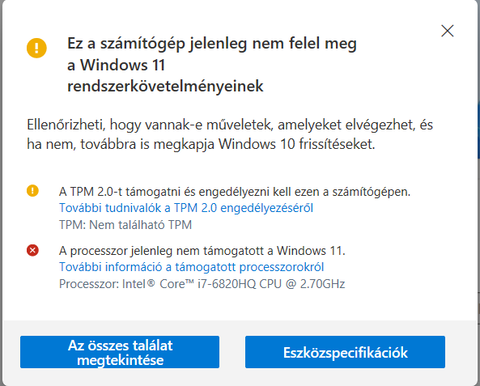Image resolution: width=480 pixels, height=386 pixels.
Task: Open 'Eszközspecifikációk' button
Action: point(345,352)
